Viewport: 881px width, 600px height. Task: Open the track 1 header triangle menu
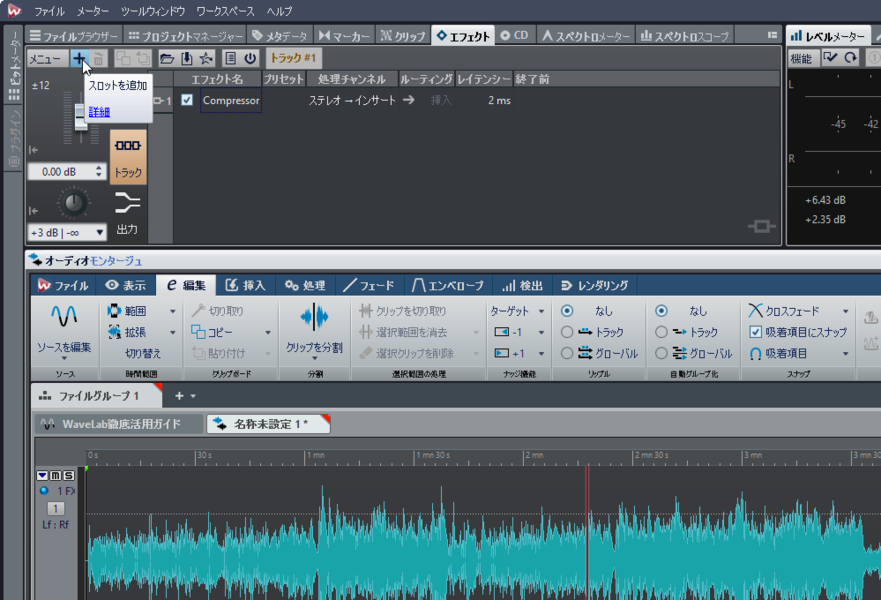coord(42,475)
